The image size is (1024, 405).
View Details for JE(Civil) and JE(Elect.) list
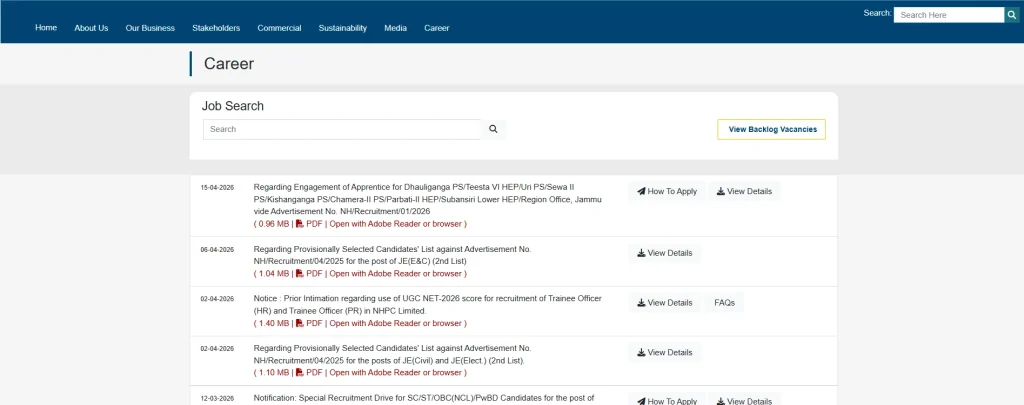pyautogui.click(x=664, y=352)
